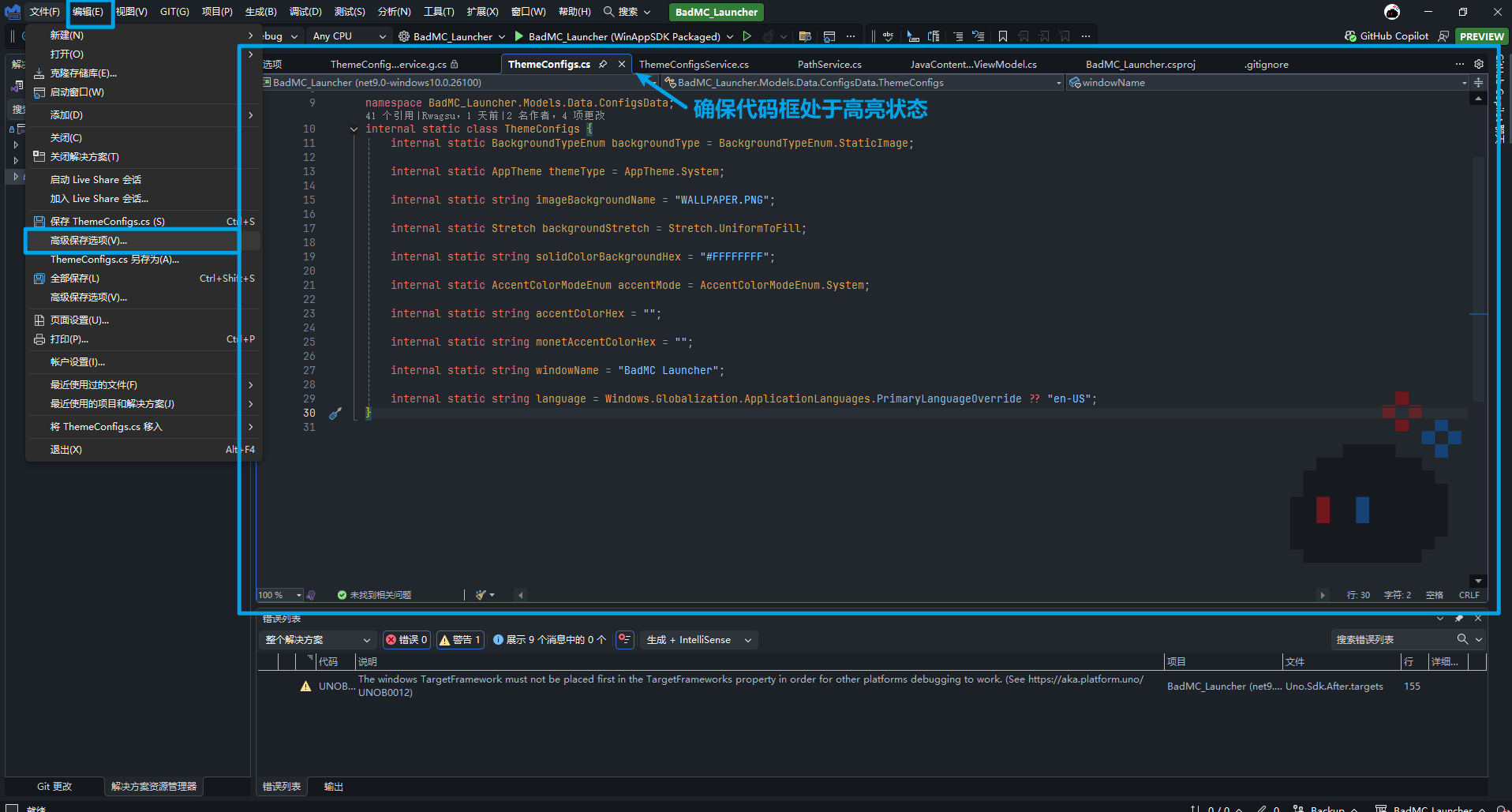Open the editor zoom 100 % selector

[x=279, y=595]
